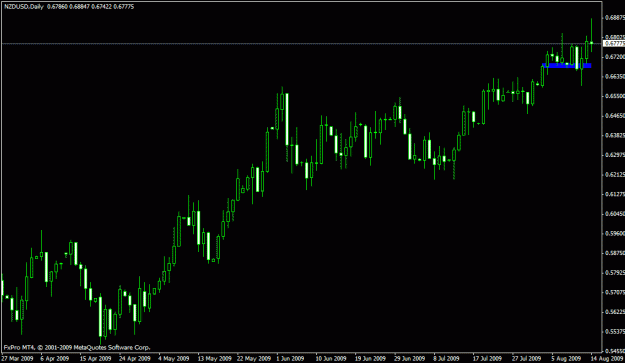This screenshot has height=363, width=625.
Task: Click the '5 Aug 2009' date label
Action: pos(566,358)
